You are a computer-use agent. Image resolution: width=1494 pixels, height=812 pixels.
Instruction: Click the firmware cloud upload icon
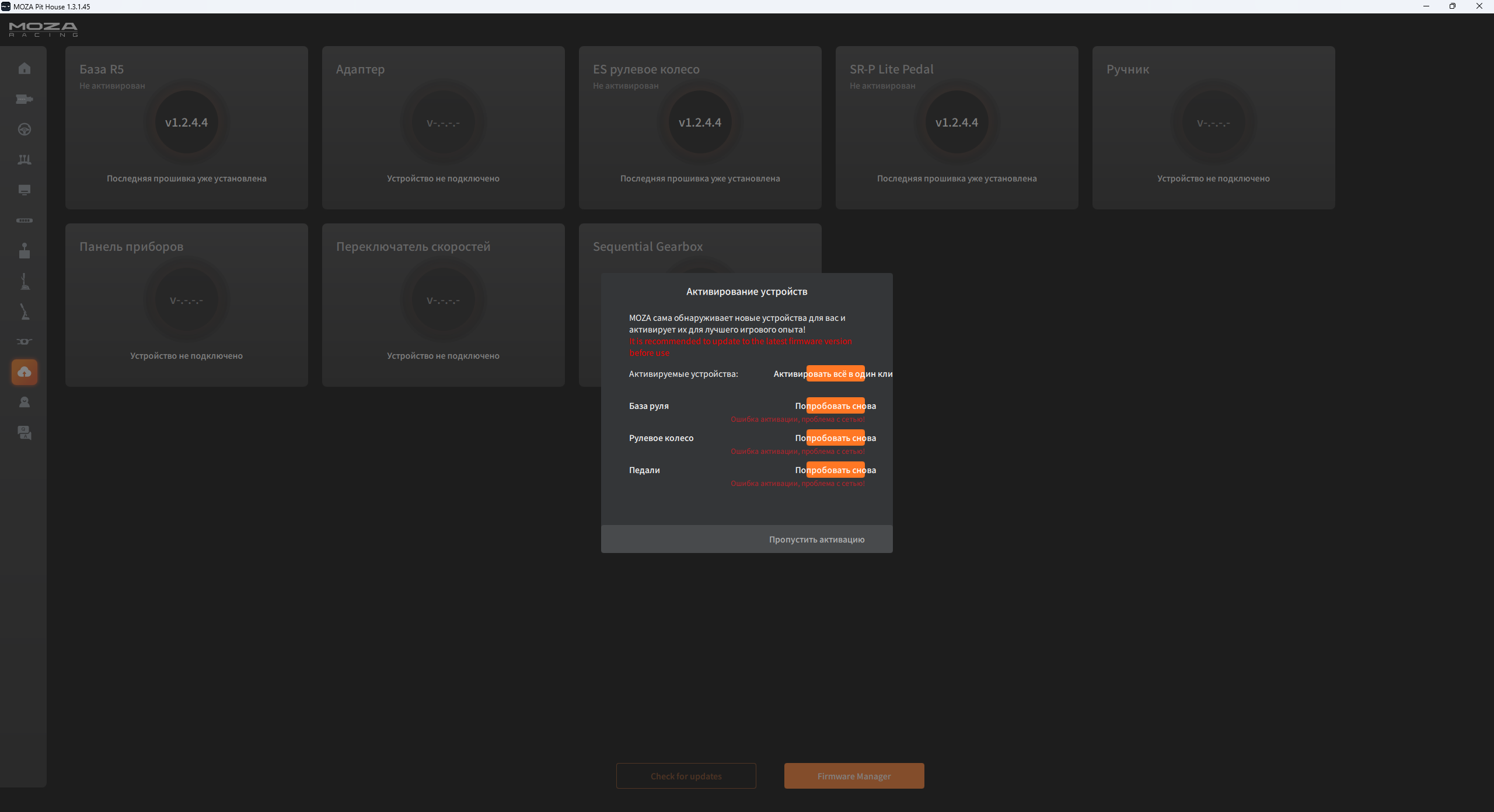tap(25, 372)
